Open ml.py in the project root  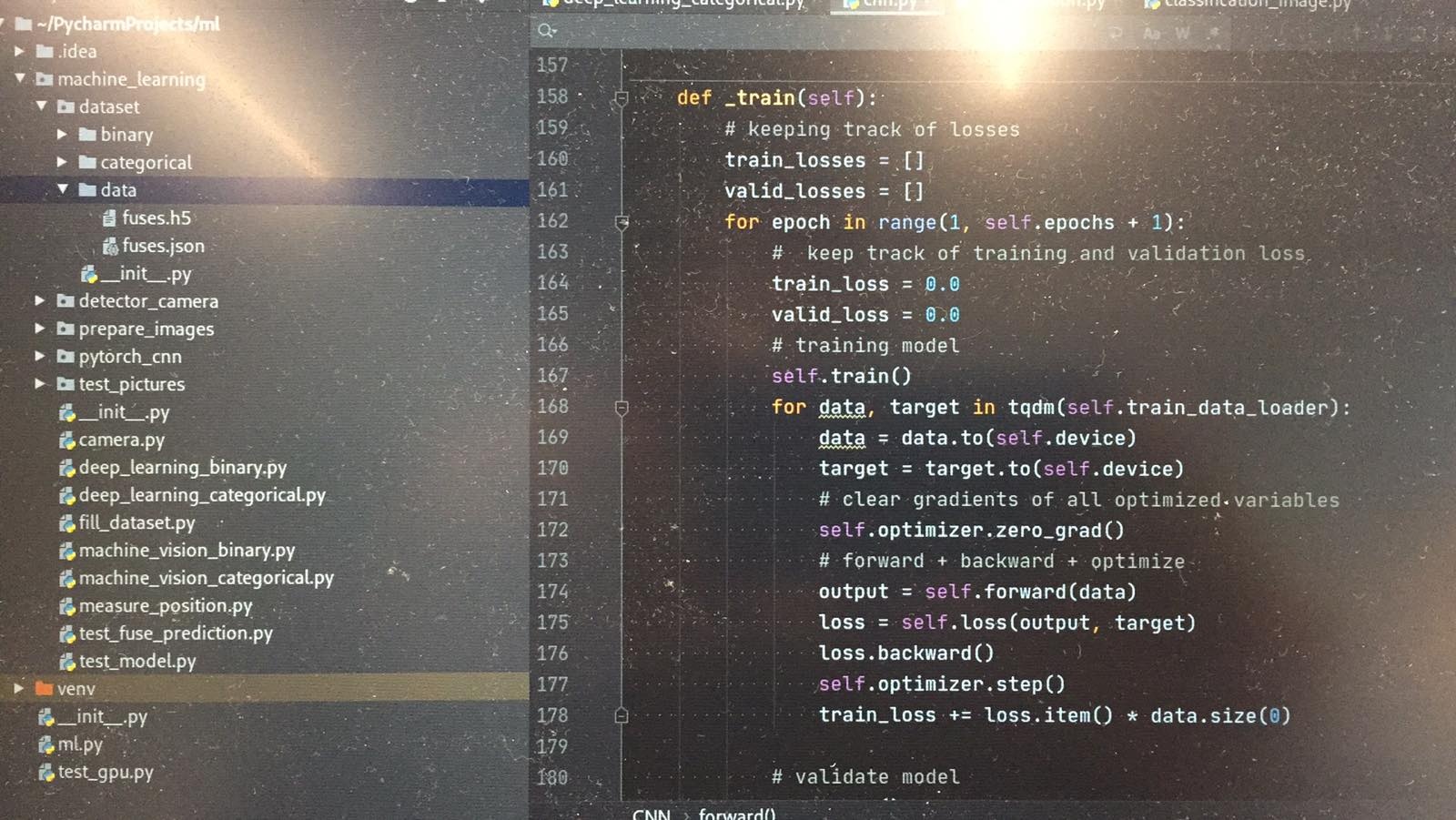point(79,744)
